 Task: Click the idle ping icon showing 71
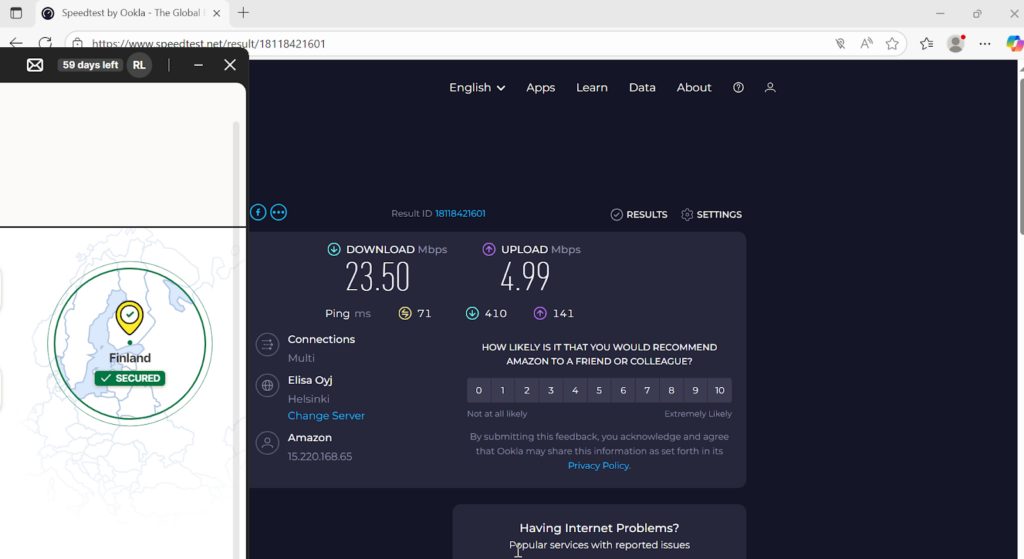click(x=405, y=313)
